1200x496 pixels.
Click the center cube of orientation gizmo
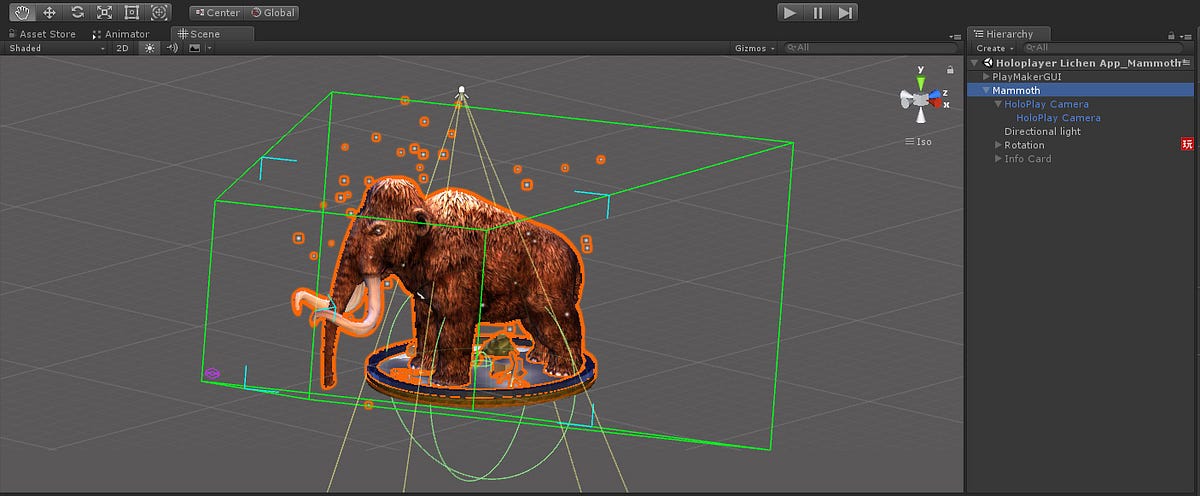pyautogui.click(x=921, y=98)
